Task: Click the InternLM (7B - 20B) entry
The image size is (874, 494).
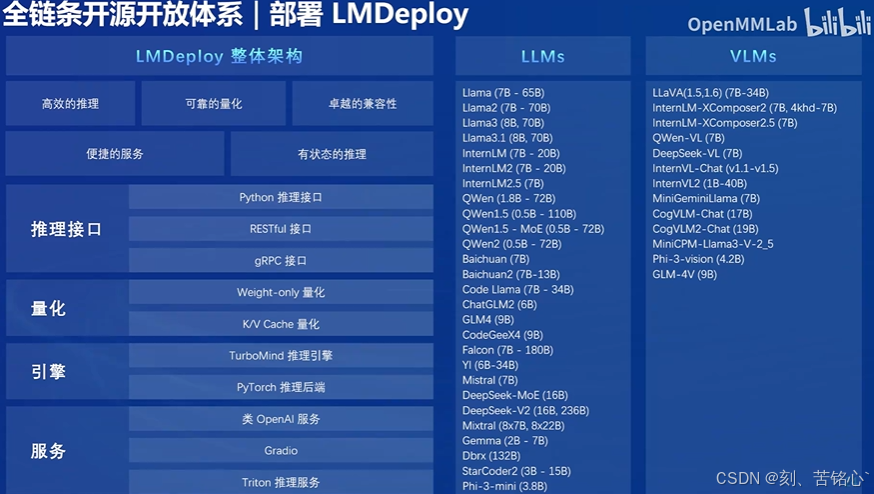Action: pos(511,153)
